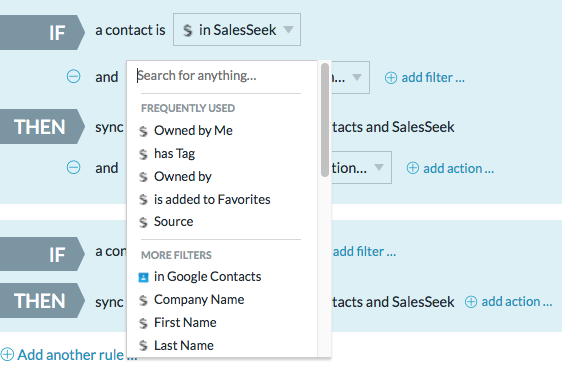This screenshot has height=367, width=562.
Task: Choose 'Company Name' under More Filters
Action: point(199,300)
